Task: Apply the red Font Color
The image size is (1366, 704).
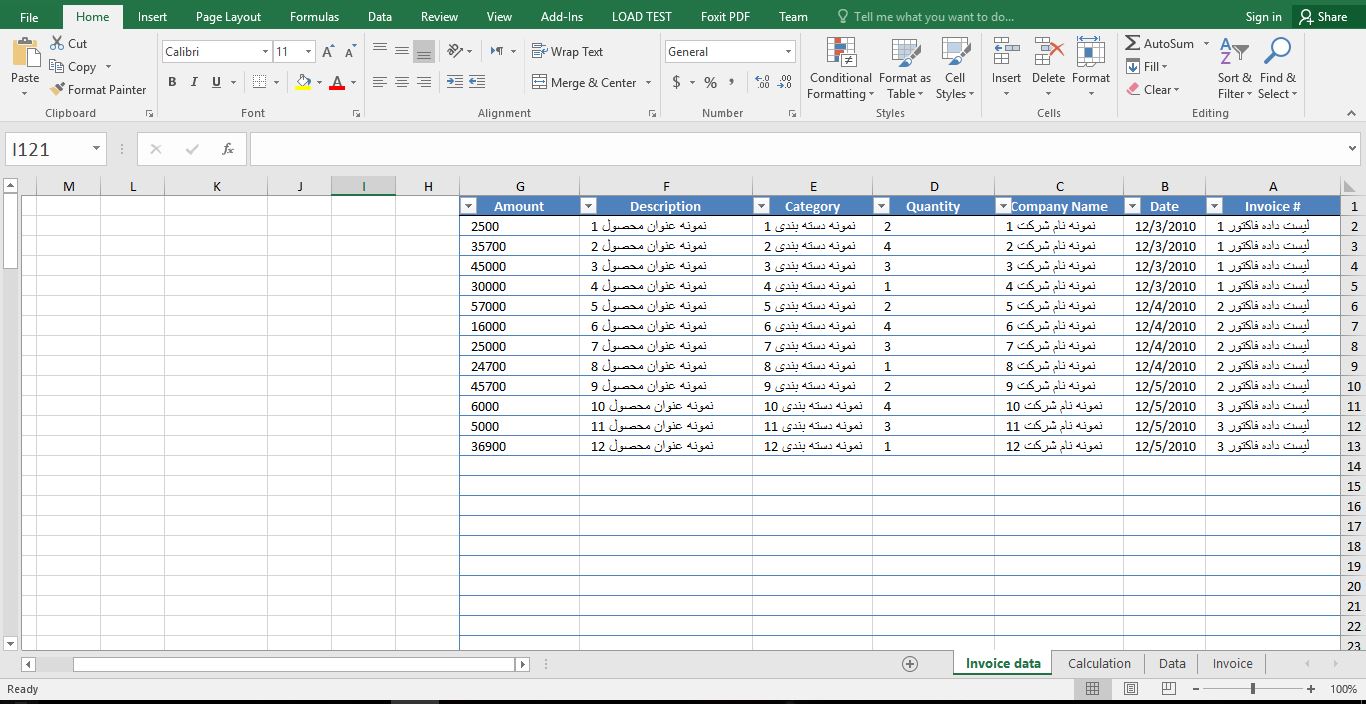Action: [x=337, y=82]
